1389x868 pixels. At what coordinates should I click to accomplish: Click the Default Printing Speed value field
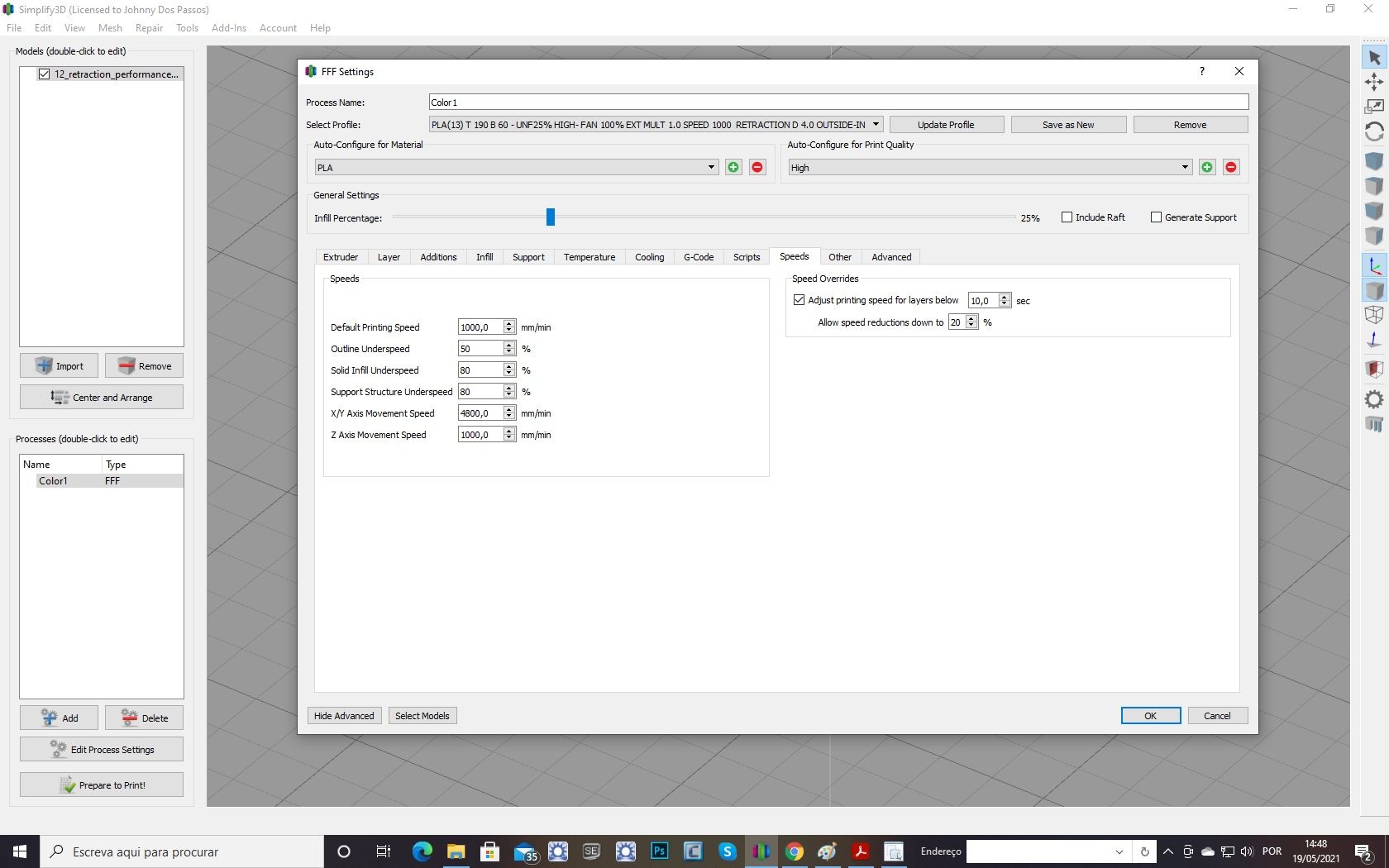(480, 327)
